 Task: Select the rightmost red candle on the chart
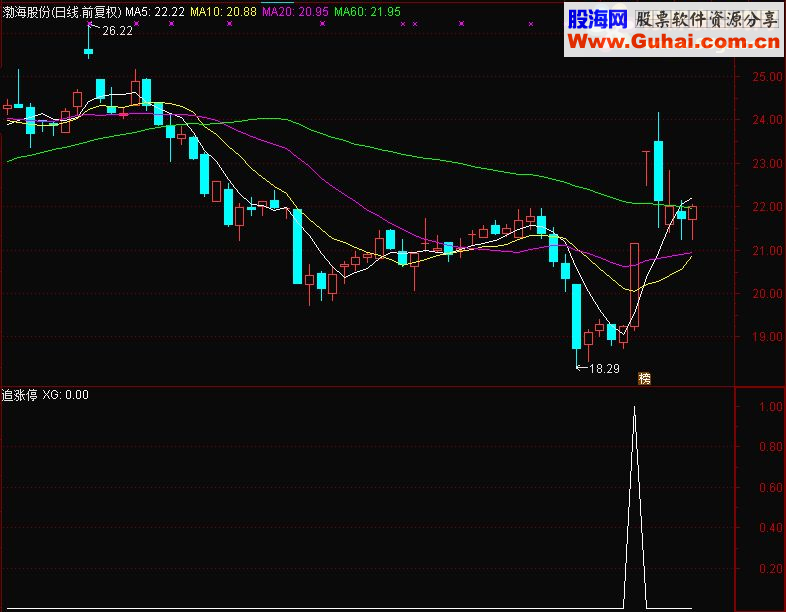click(x=693, y=213)
